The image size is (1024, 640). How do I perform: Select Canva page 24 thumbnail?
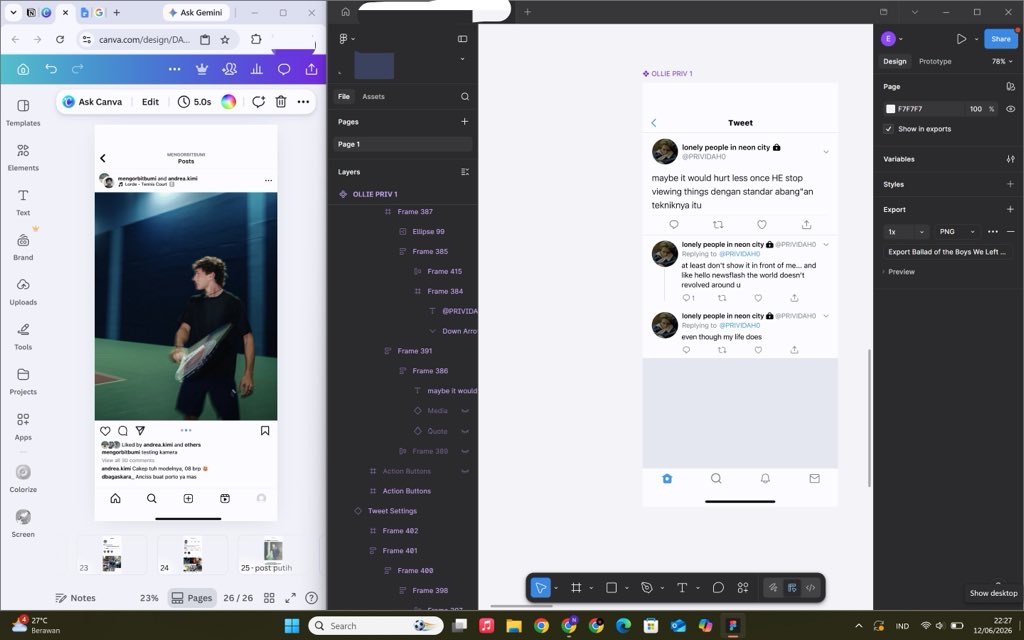pyautogui.click(x=192, y=554)
